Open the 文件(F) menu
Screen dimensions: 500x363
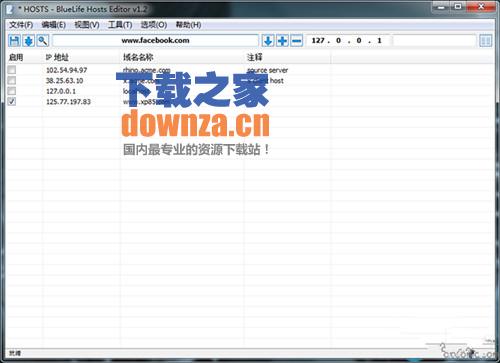[21, 25]
